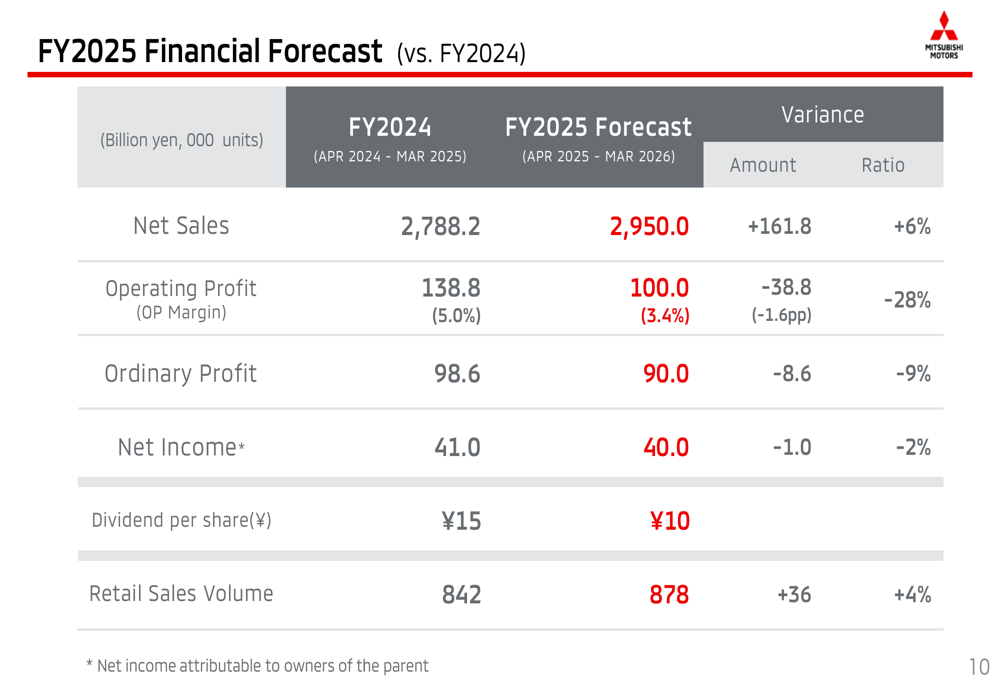Click the Amount subheader

coord(763,166)
